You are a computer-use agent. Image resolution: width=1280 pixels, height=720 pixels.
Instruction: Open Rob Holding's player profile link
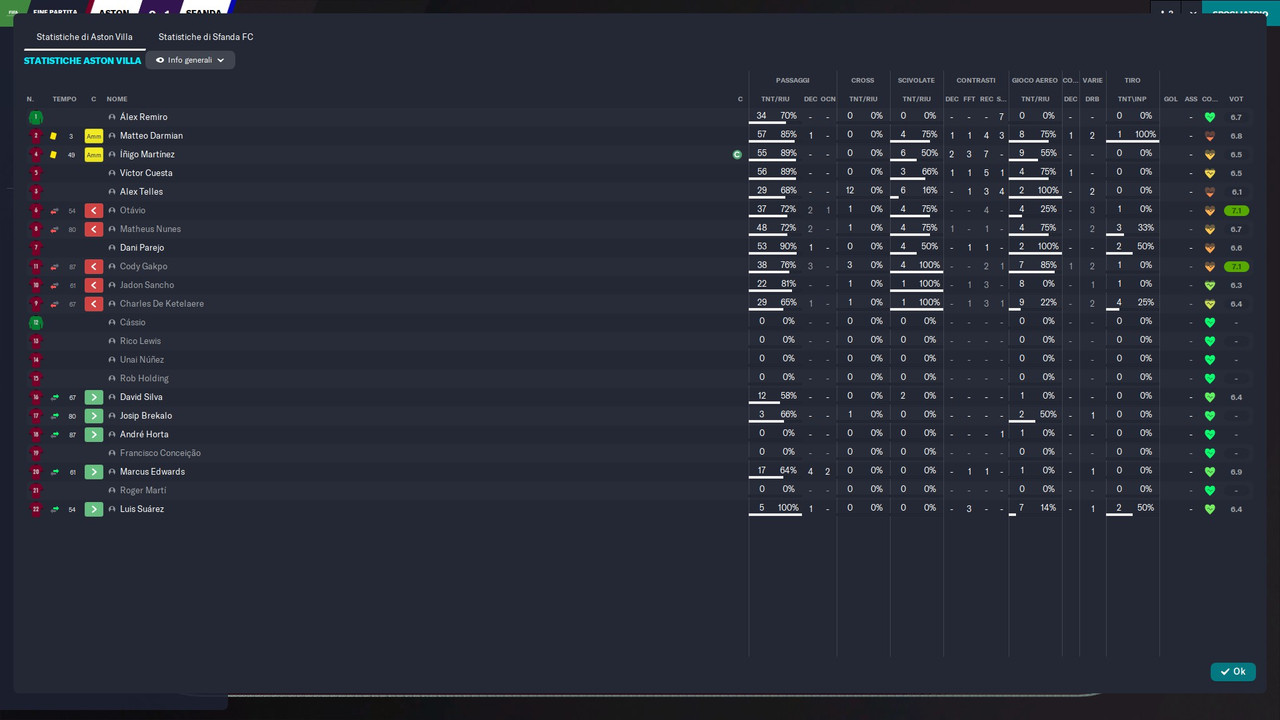pyautogui.click(x=144, y=379)
